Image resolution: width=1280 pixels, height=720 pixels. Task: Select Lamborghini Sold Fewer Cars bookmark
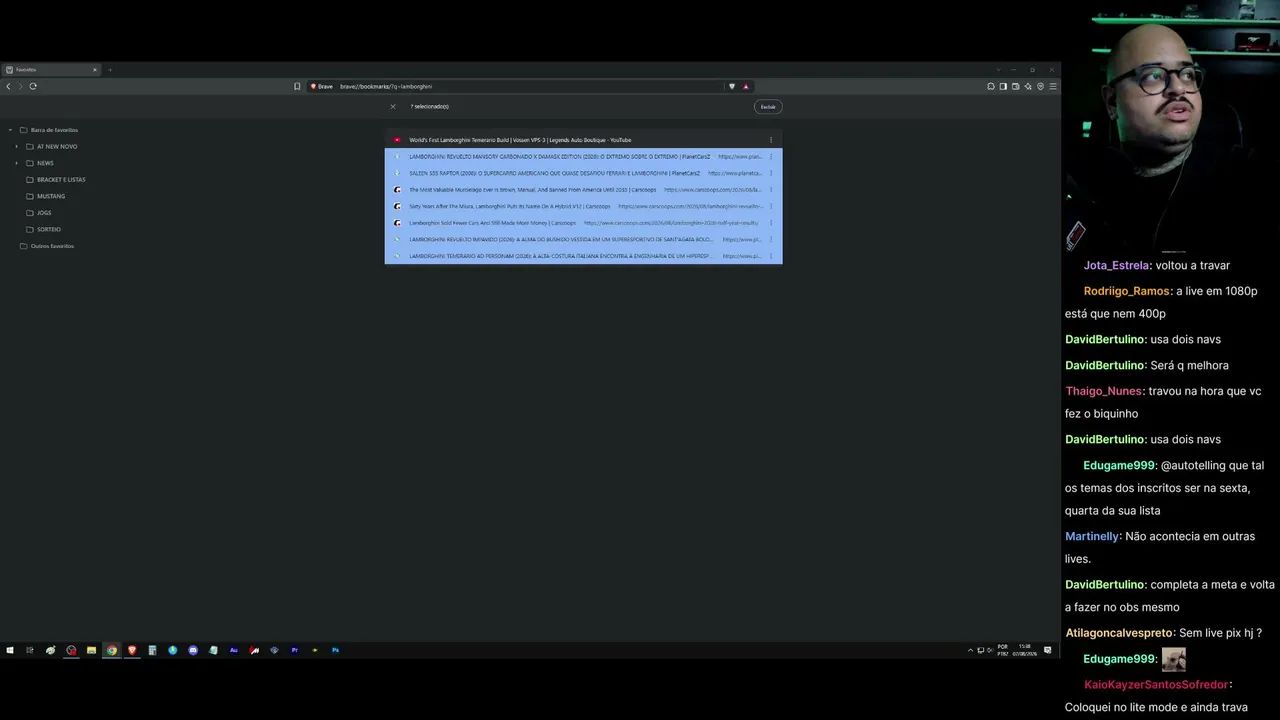click(583, 223)
